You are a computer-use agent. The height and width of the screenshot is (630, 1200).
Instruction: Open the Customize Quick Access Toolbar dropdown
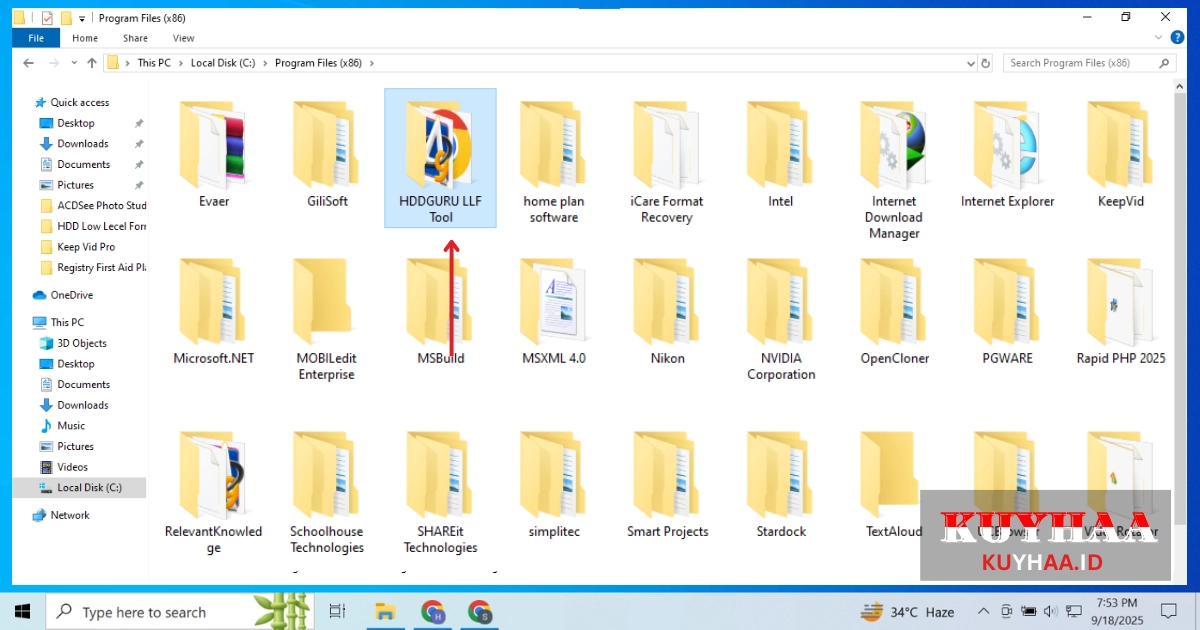82,19
